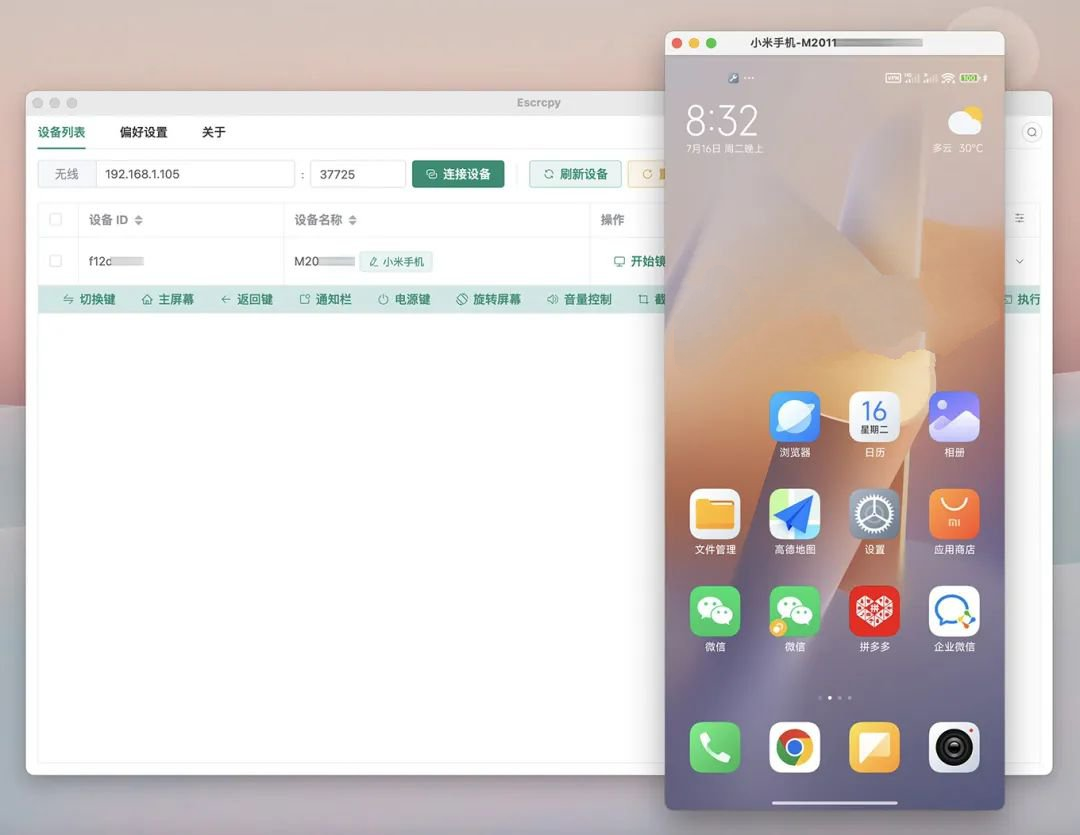Image resolution: width=1080 pixels, height=835 pixels.
Task: Tap the date text 7月16日 under the clock
Action: 724,148
